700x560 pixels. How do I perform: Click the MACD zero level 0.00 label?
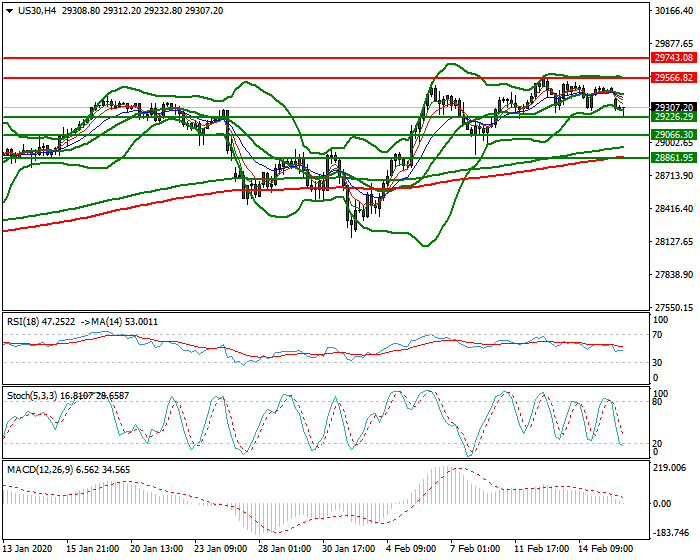[x=662, y=504]
